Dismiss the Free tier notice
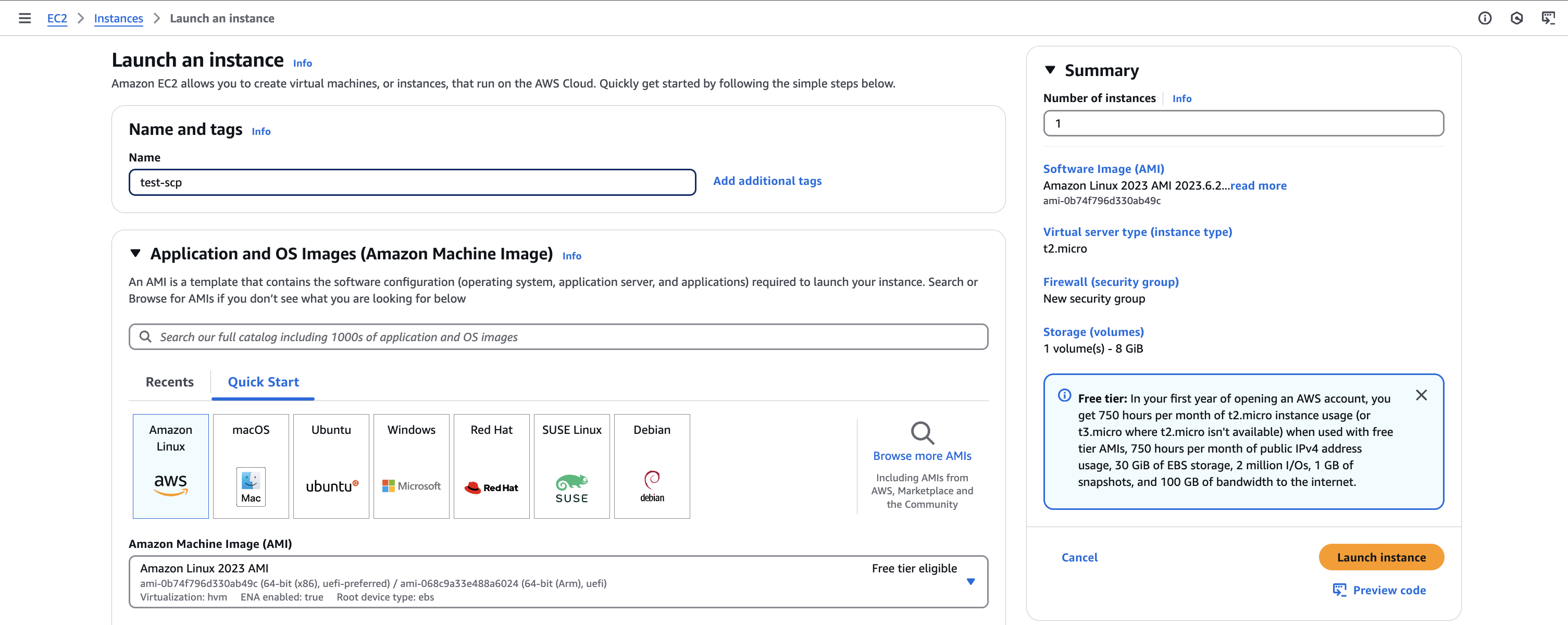The width and height of the screenshot is (1568, 625). 1421,395
